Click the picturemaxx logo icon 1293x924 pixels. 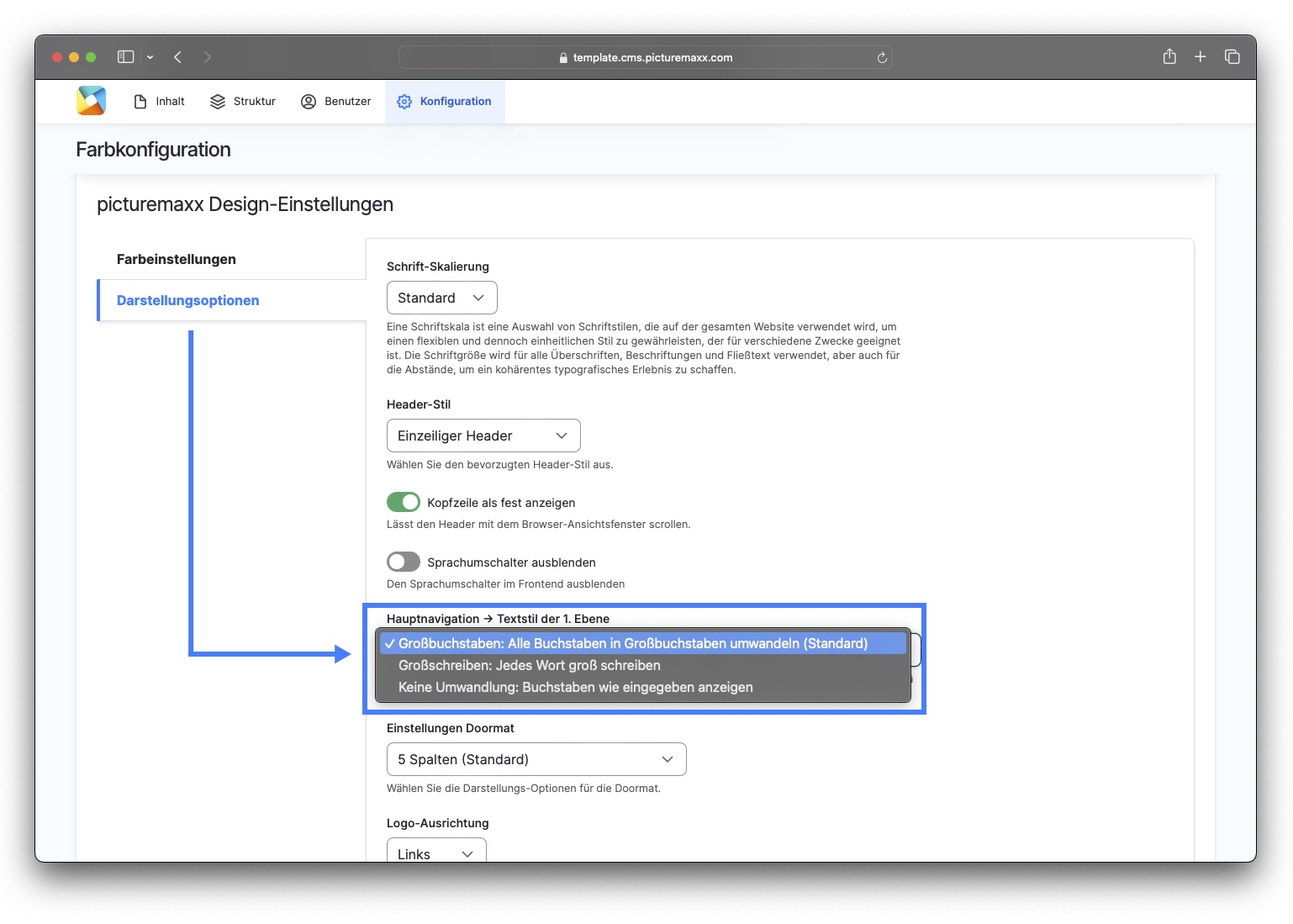(91, 101)
